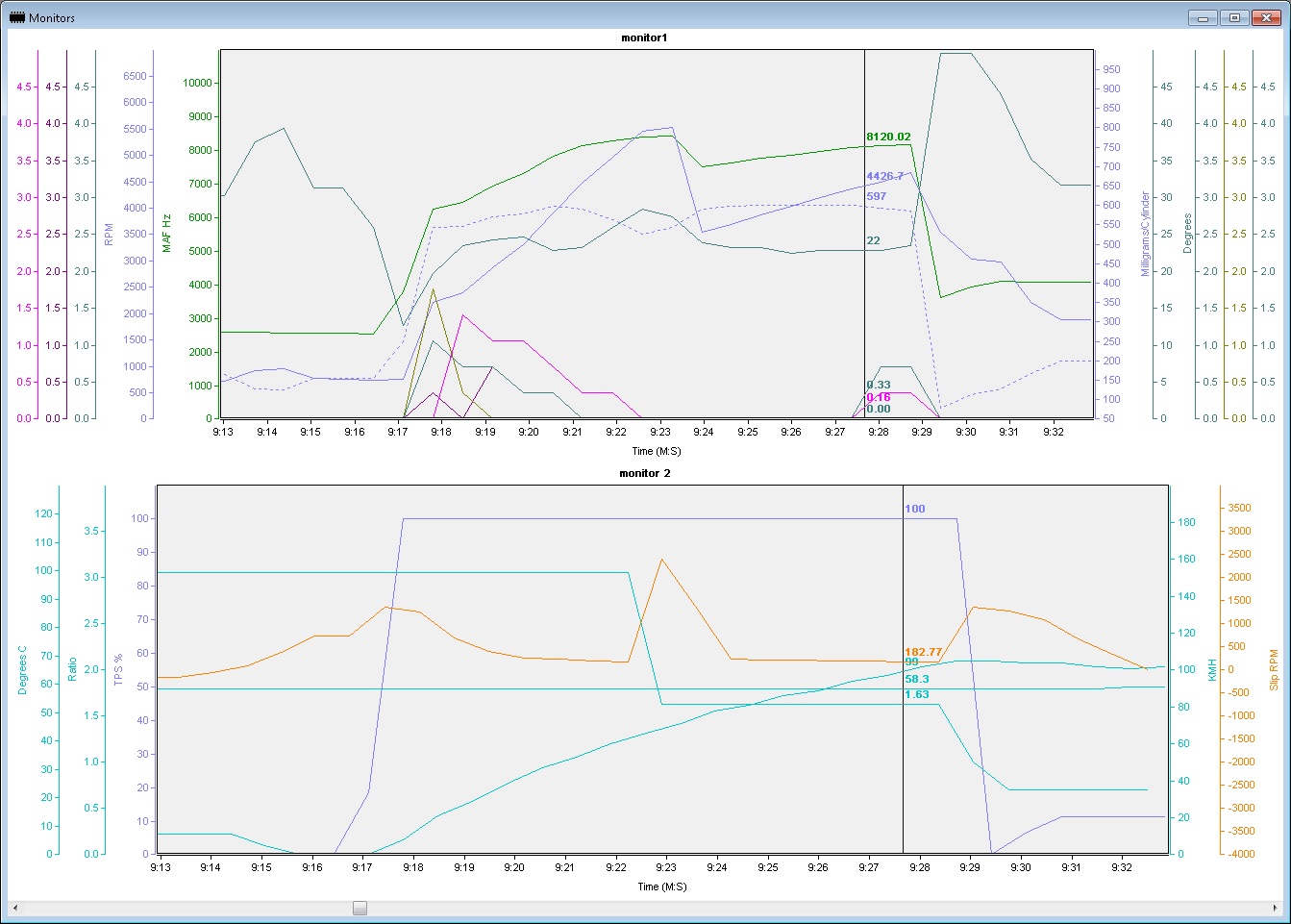Viewport: 1291px width, 924px height.
Task: Select the monitor 2 chart title
Action: (644, 473)
